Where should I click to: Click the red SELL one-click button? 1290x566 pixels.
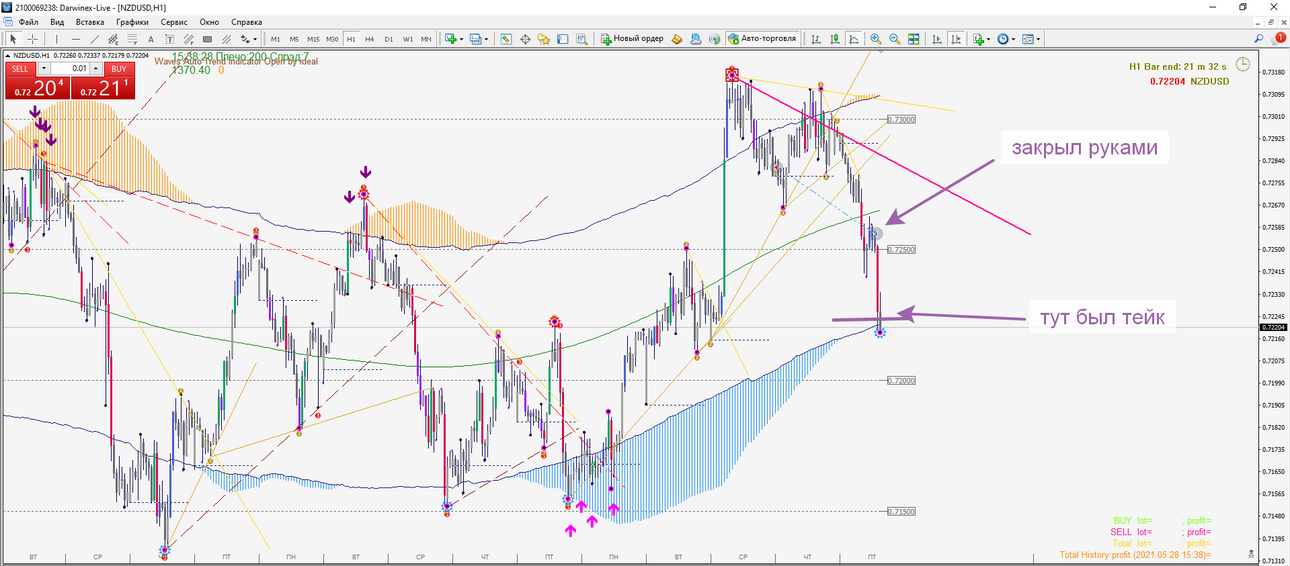pos(22,69)
